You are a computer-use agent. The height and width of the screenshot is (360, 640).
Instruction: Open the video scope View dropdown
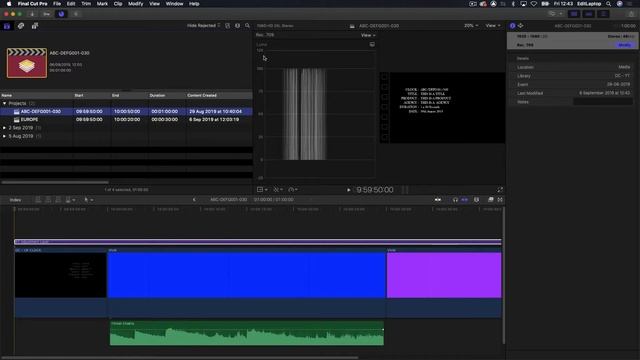[x=368, y=35]
